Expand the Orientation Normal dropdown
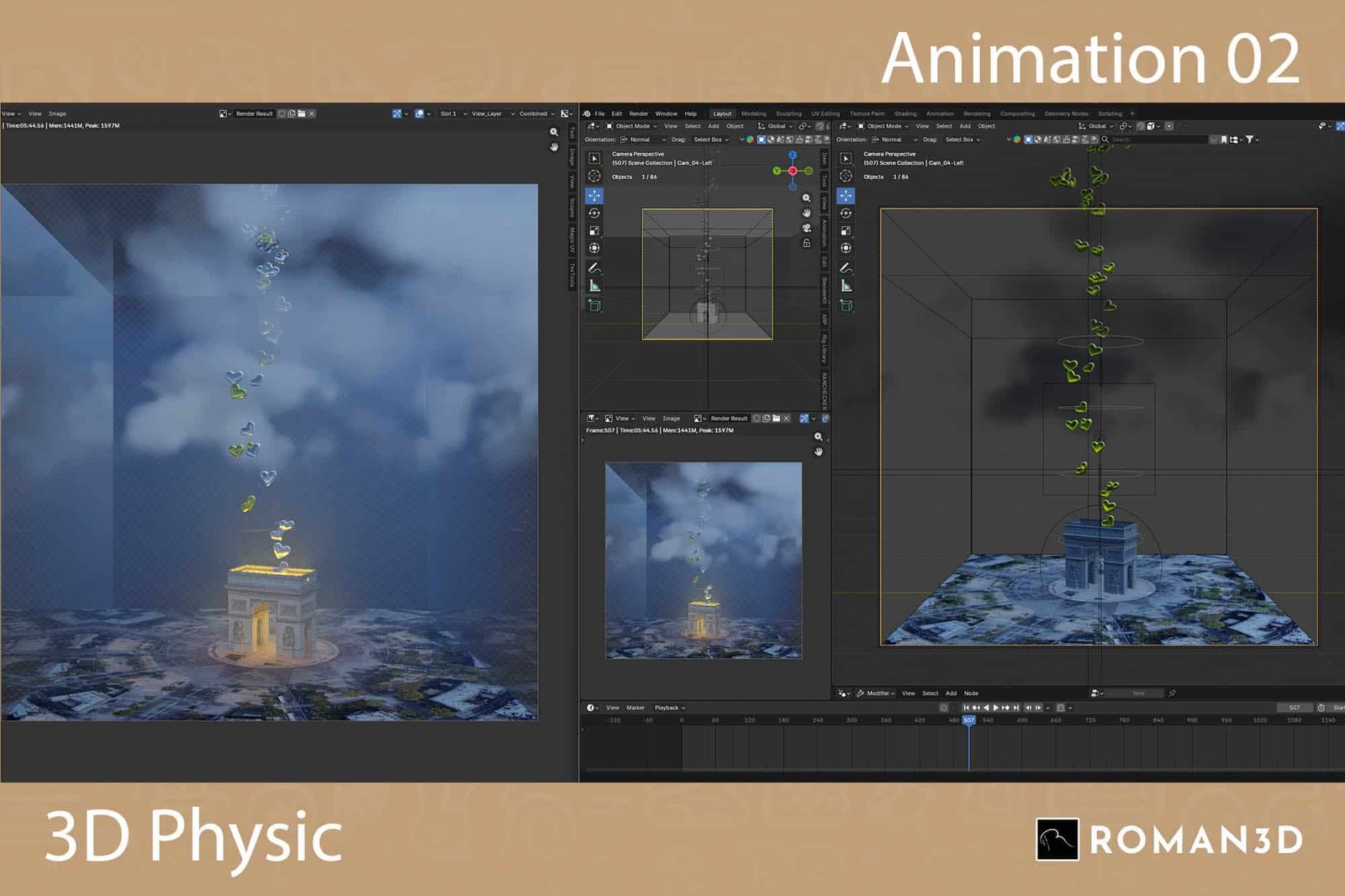The width and height of the screenshot is (1345, 896). [x=643, y=140]
